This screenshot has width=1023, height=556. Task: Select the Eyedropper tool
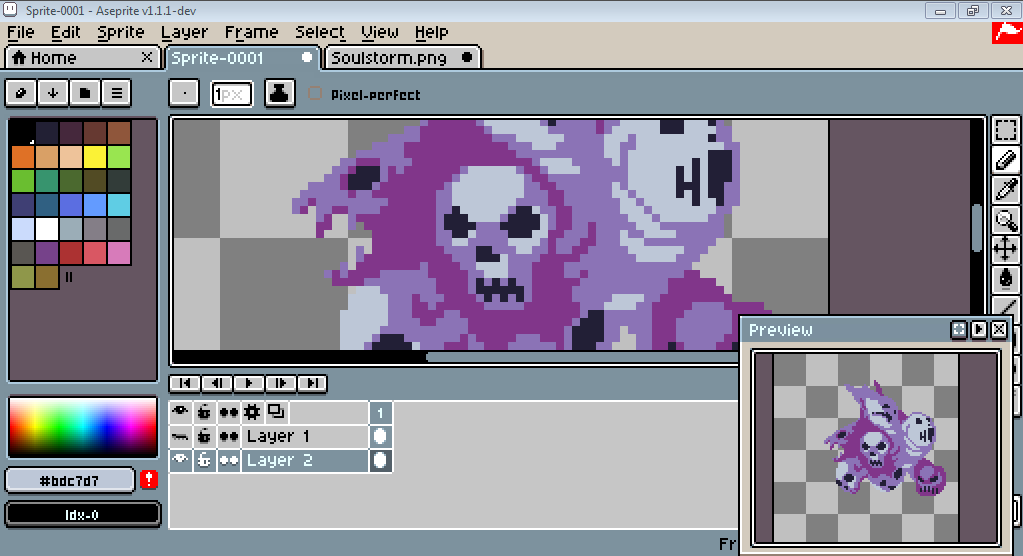(1005, 190)
